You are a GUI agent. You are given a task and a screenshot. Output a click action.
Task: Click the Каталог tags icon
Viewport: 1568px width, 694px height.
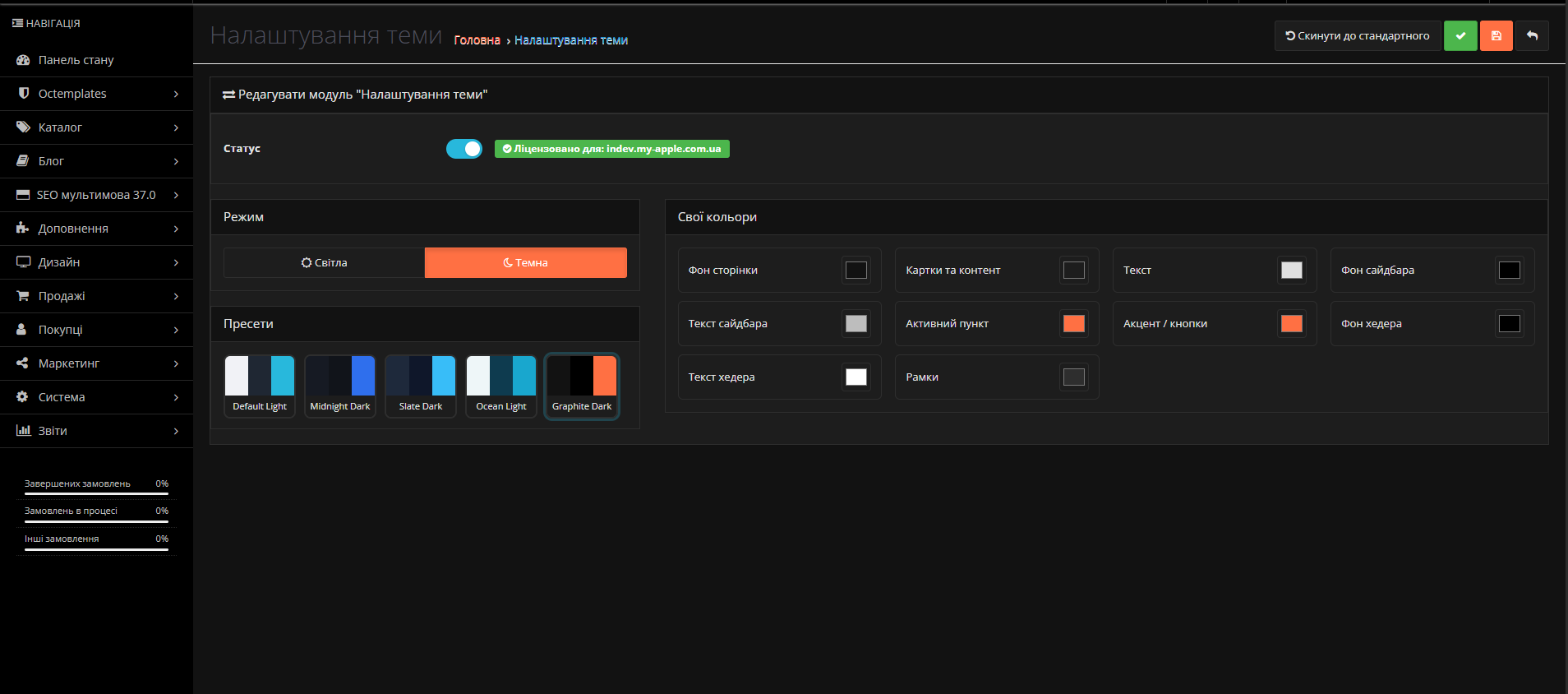pos(23,127)
